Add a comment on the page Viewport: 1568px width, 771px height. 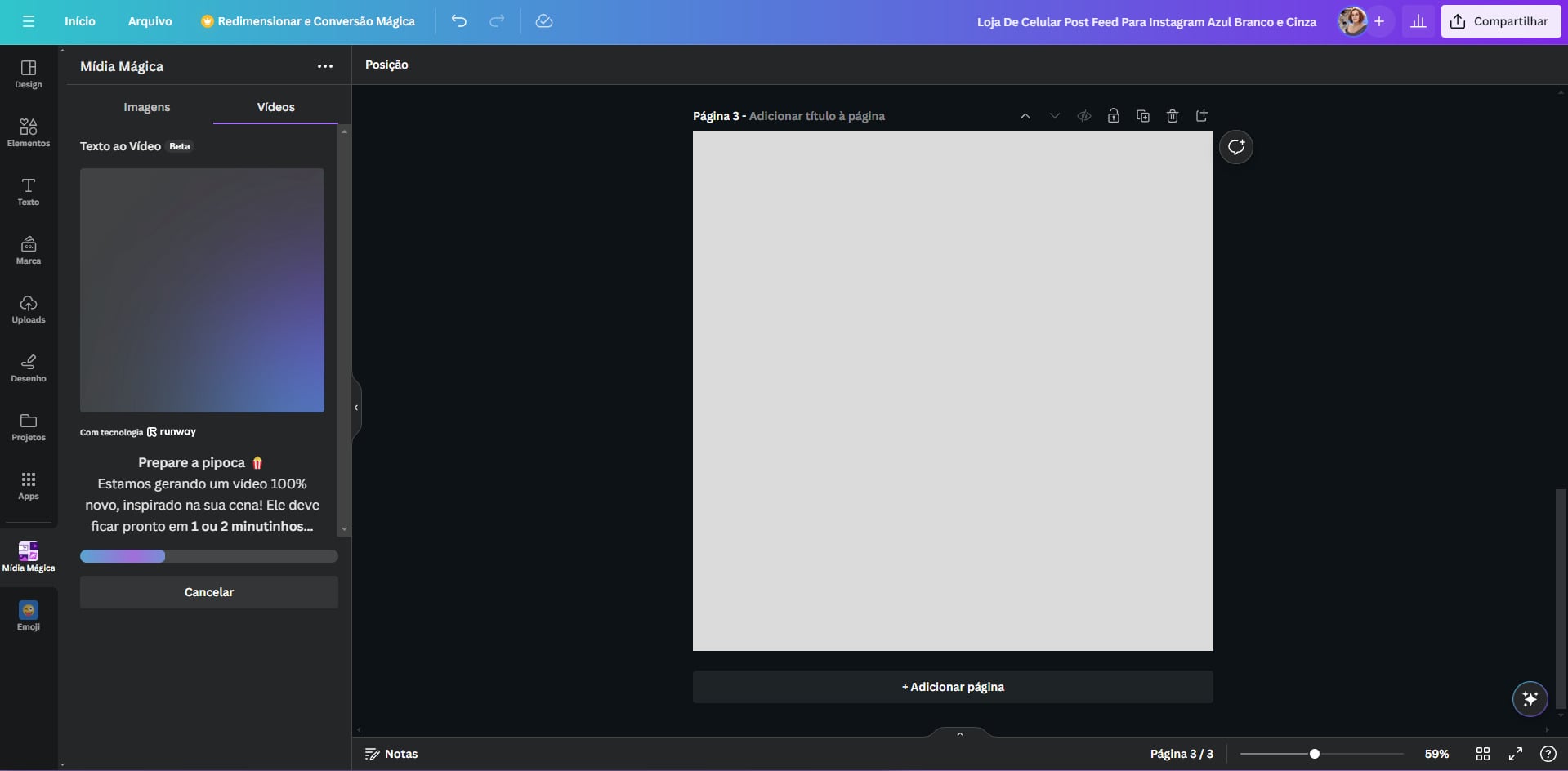pyautogui.click(x=1235, y=147)
